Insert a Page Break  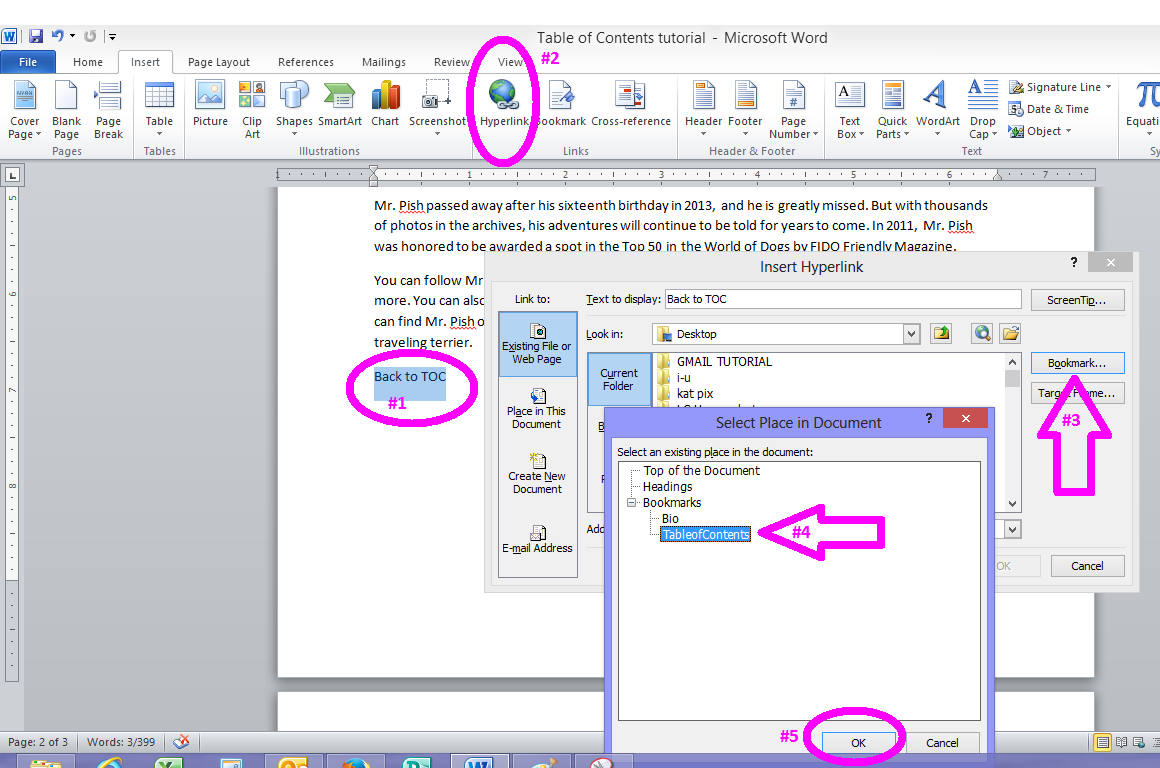[109, 110]
